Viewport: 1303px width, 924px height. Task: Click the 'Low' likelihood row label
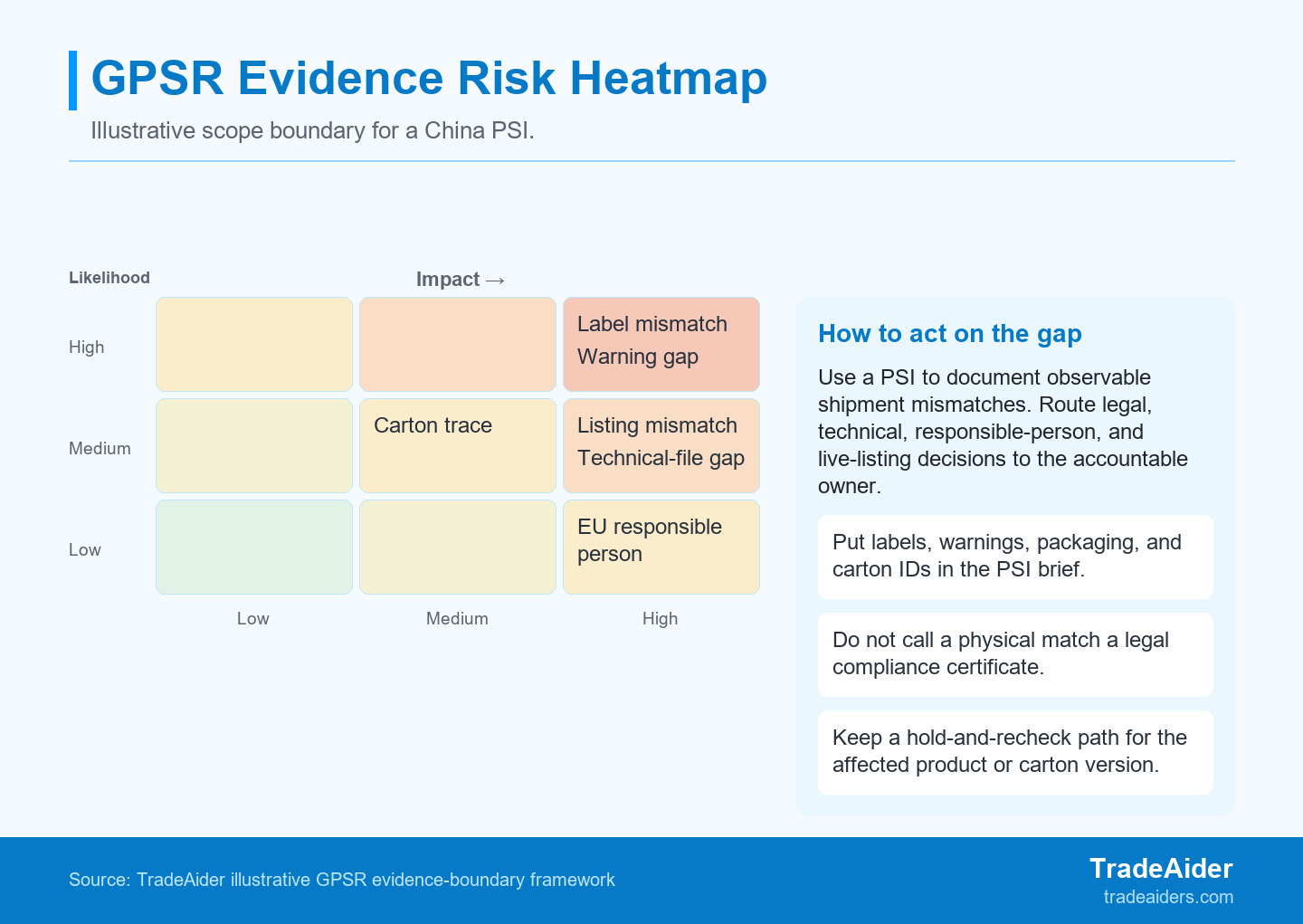[85, 550]
